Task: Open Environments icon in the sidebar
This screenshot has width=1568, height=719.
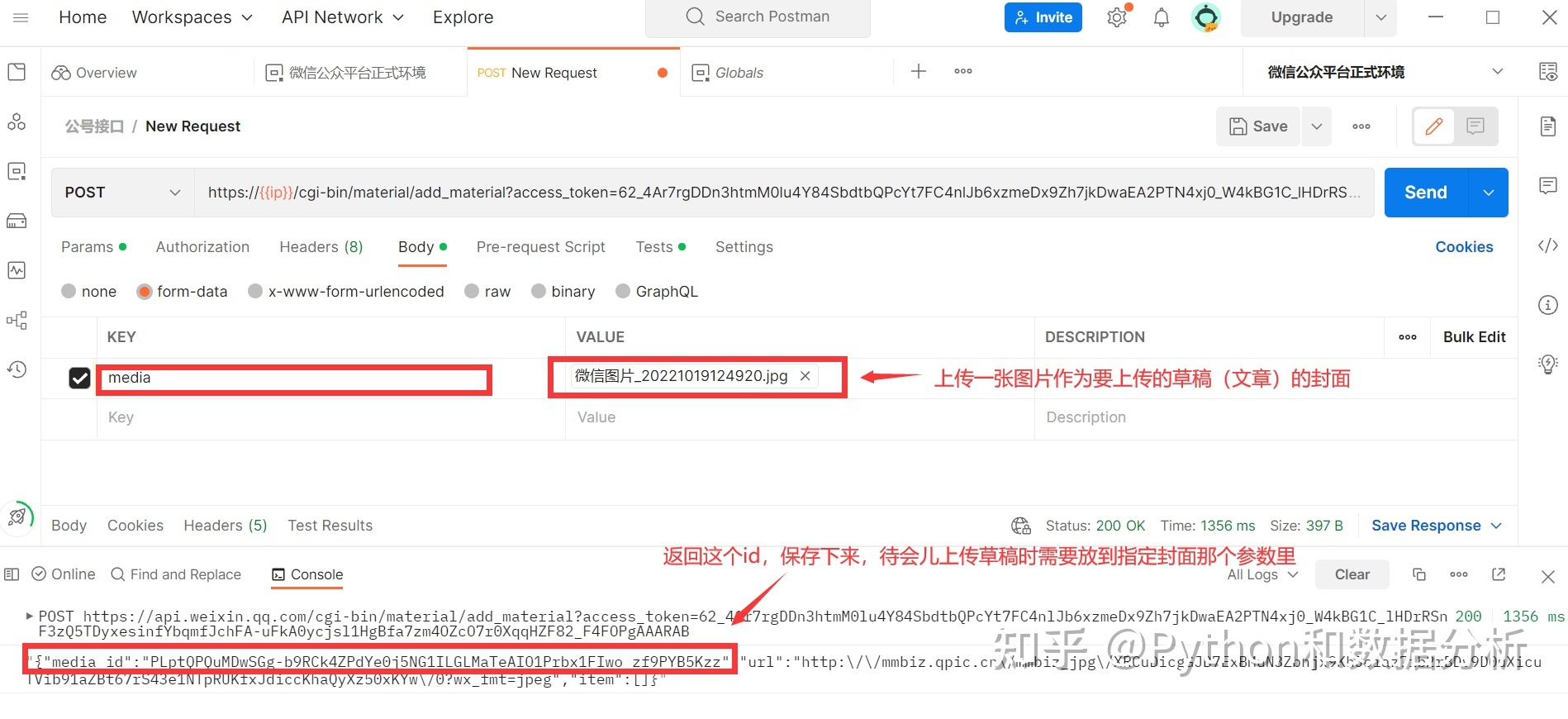Action: pos(17,171)
